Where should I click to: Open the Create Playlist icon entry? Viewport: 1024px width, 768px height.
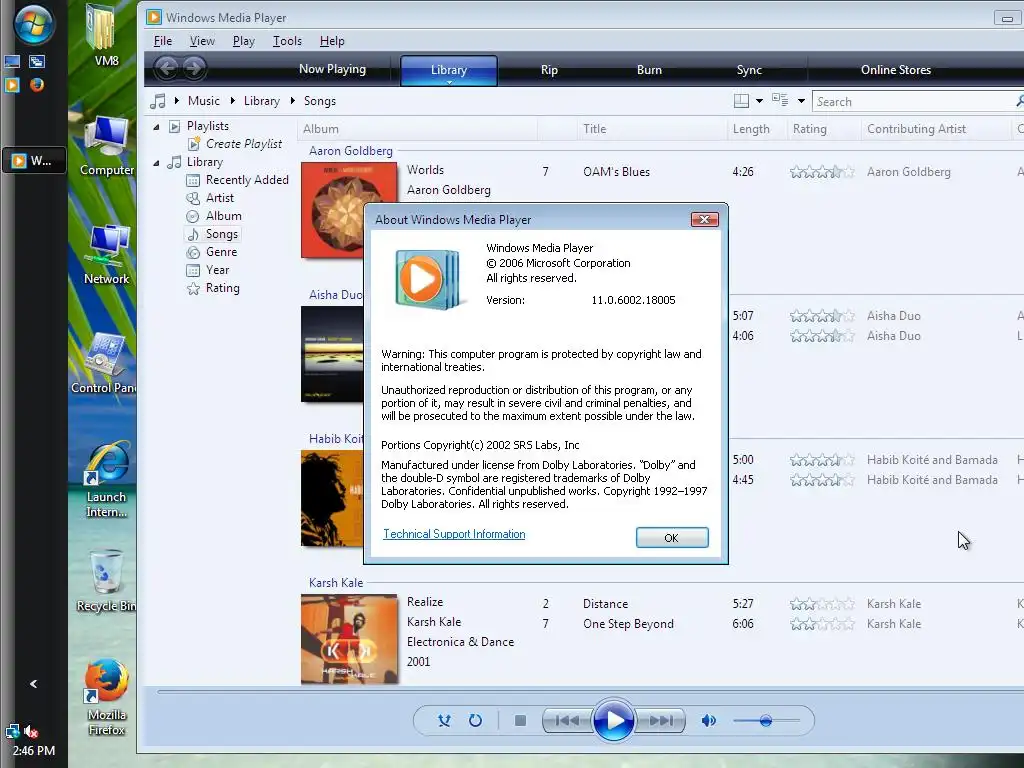click(x=193, y=144)
